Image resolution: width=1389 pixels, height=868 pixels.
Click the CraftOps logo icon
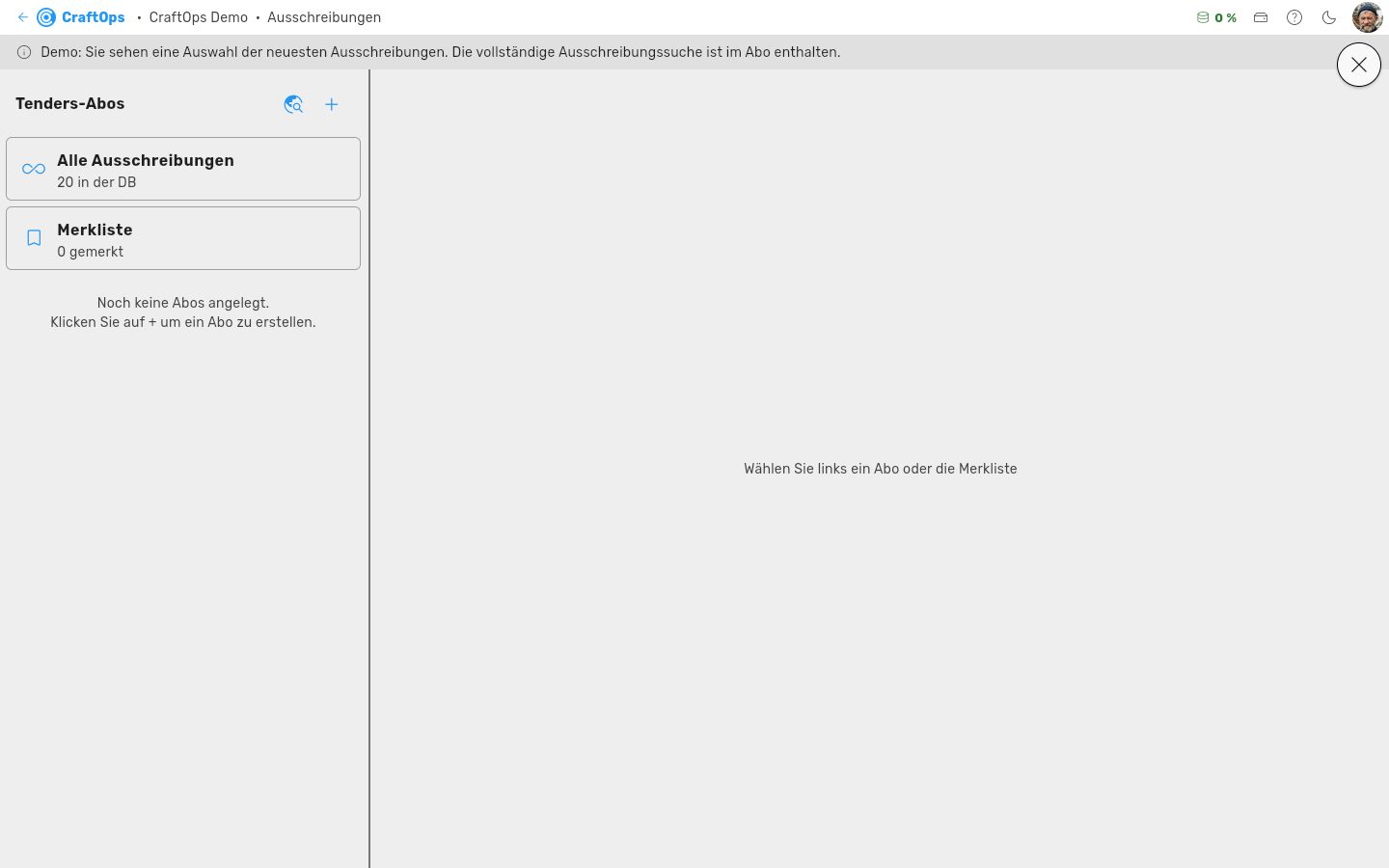click(46, 17)
